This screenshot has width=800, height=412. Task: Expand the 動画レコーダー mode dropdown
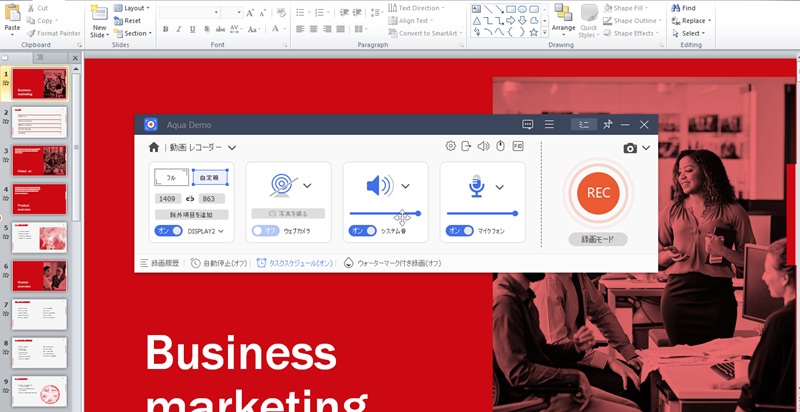tap(232, 148)
